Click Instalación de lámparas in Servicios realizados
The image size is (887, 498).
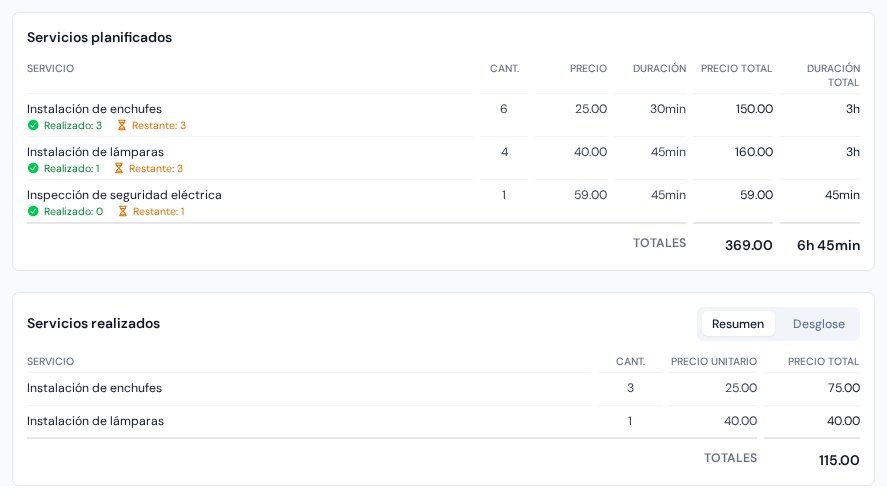click(x=96, y=421)
